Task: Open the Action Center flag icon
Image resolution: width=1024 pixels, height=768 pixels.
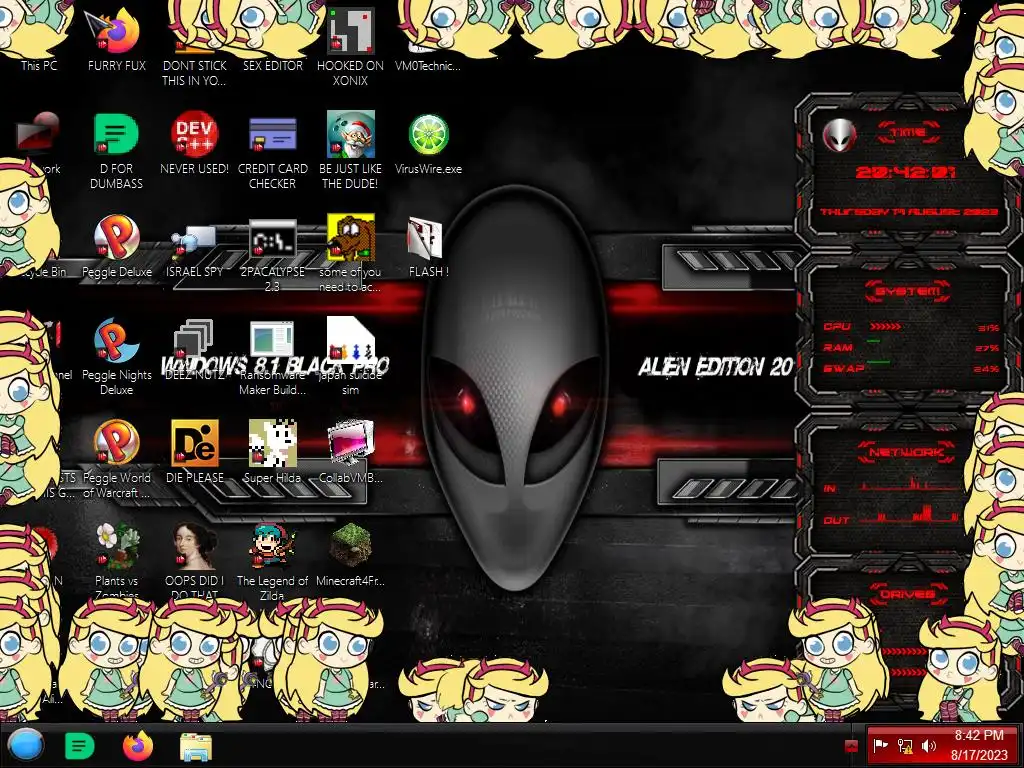Action: tap(880, 745)
